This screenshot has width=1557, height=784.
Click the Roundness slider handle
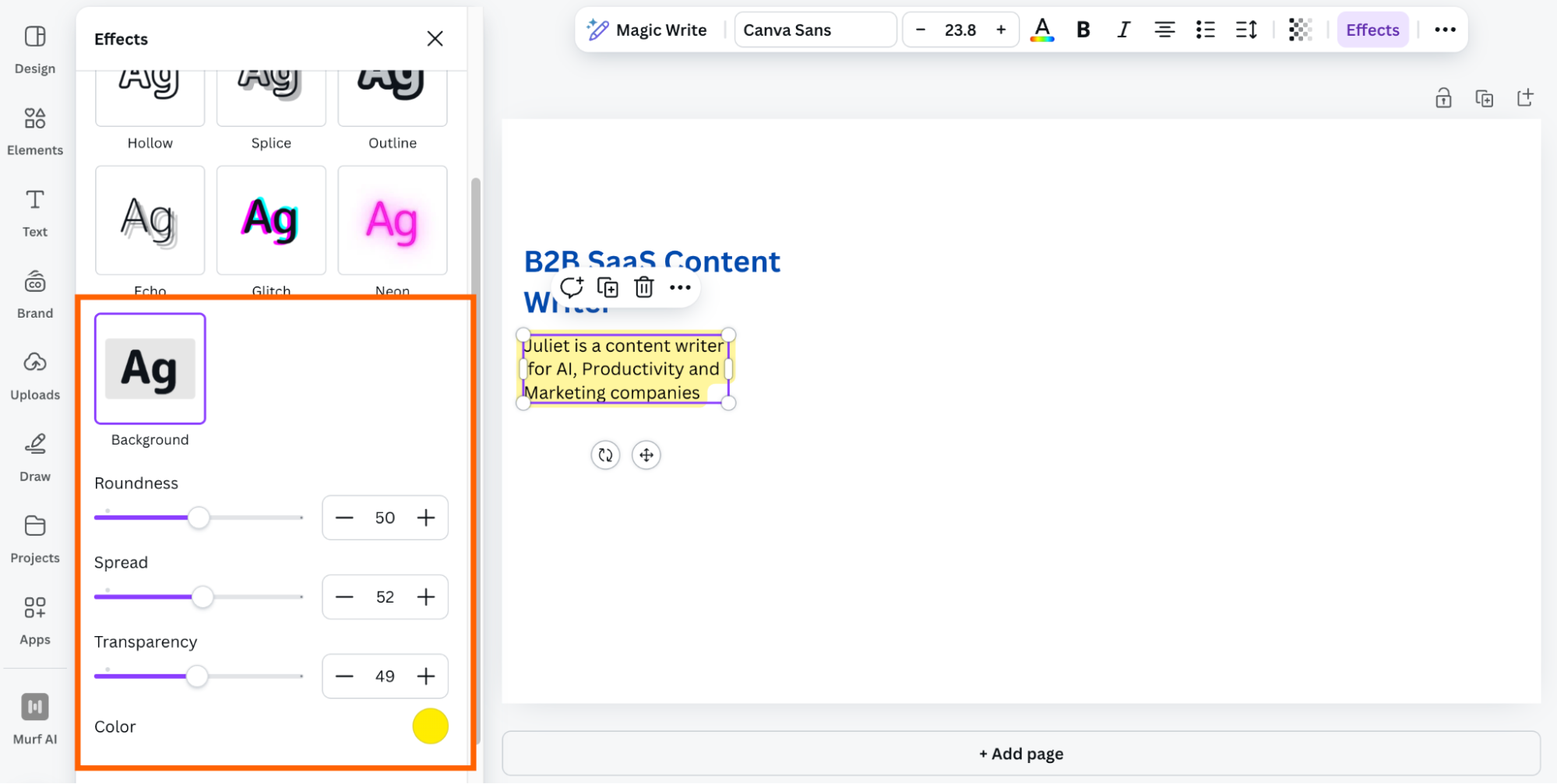click(x=199, y=518)
